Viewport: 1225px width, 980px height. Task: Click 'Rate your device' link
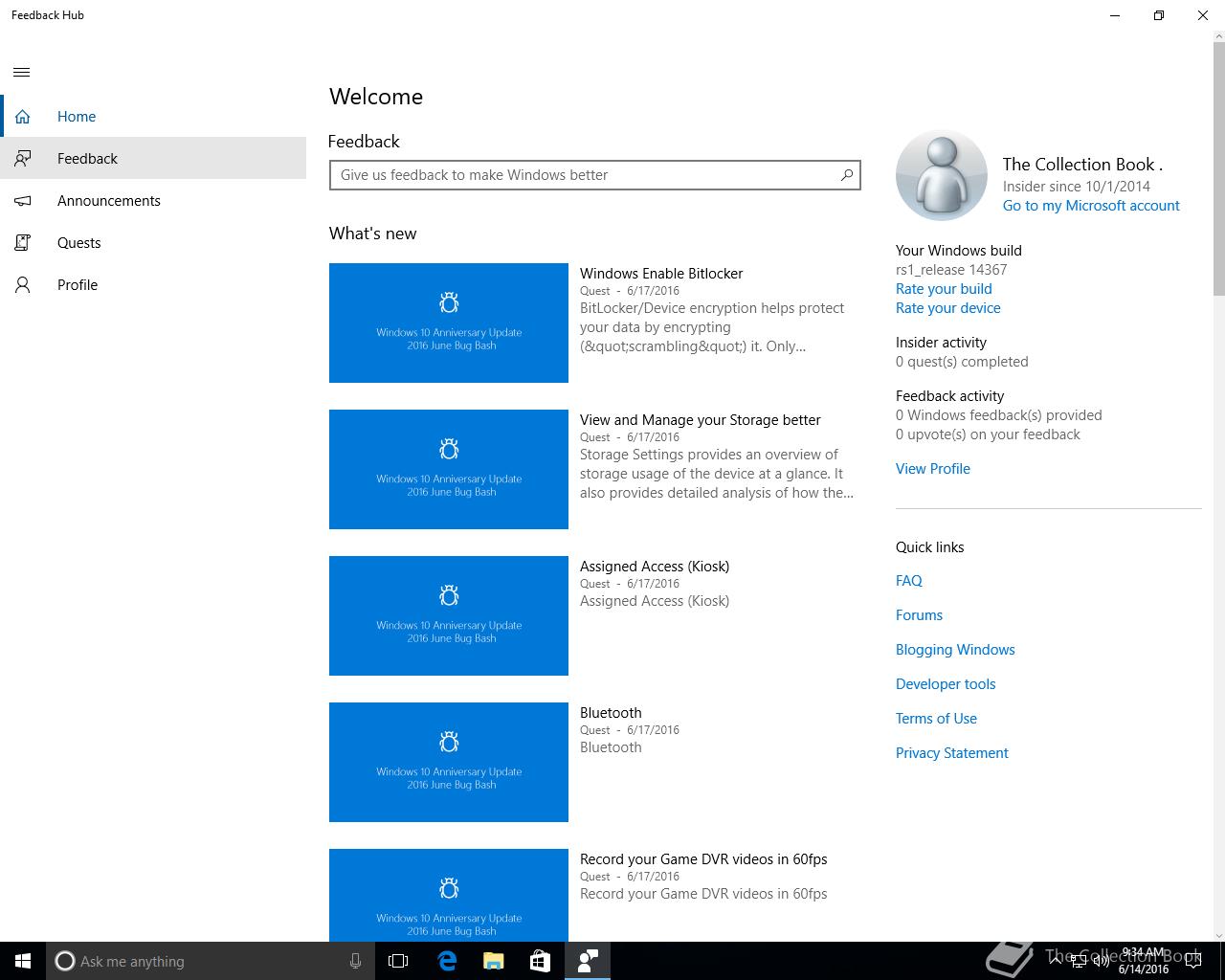tap(948, 308)
